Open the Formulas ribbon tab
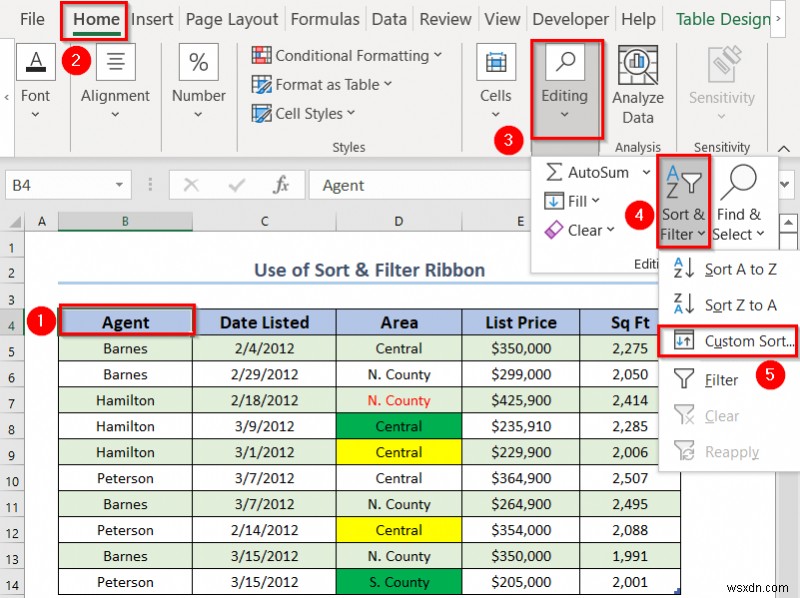 click(325, 18)
